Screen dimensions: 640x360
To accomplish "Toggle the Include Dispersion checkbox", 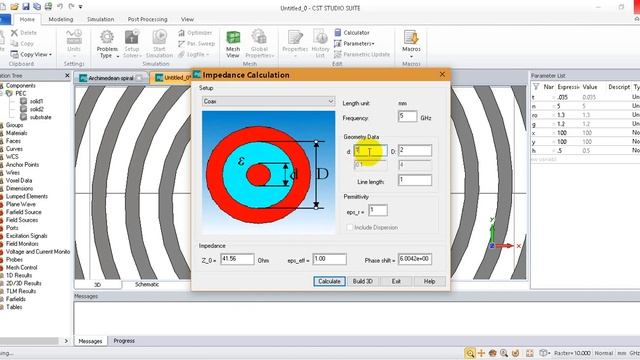I will pyautogui.click(x=349, y=227).
